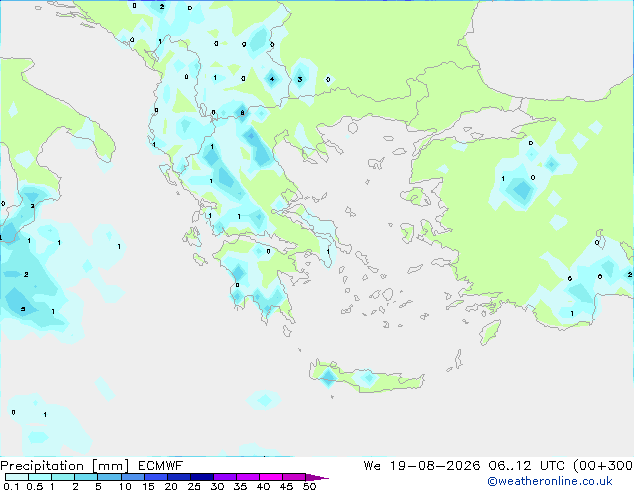Click the precipitation value 4 on the map

(272, 79)
